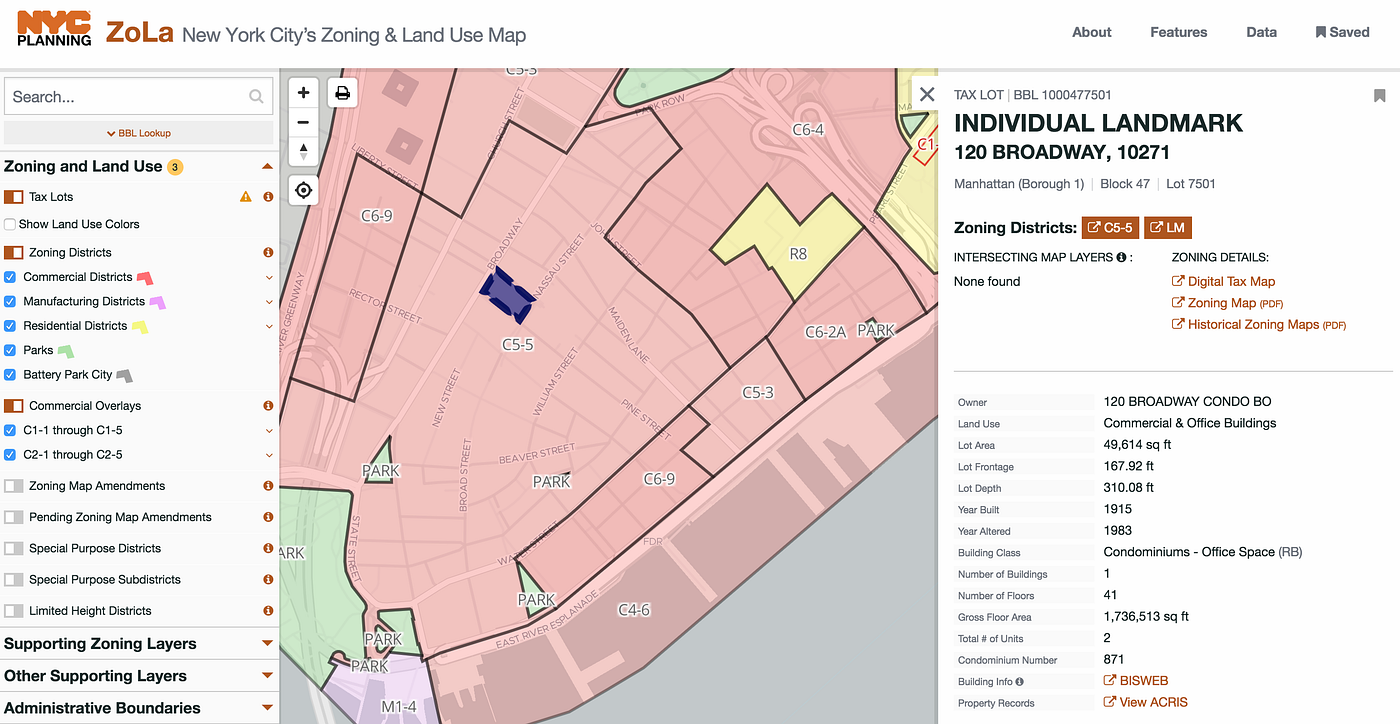Click the NYC Planning logo
This screenshot has width=1400, height=724.
[x=55, y=29]
